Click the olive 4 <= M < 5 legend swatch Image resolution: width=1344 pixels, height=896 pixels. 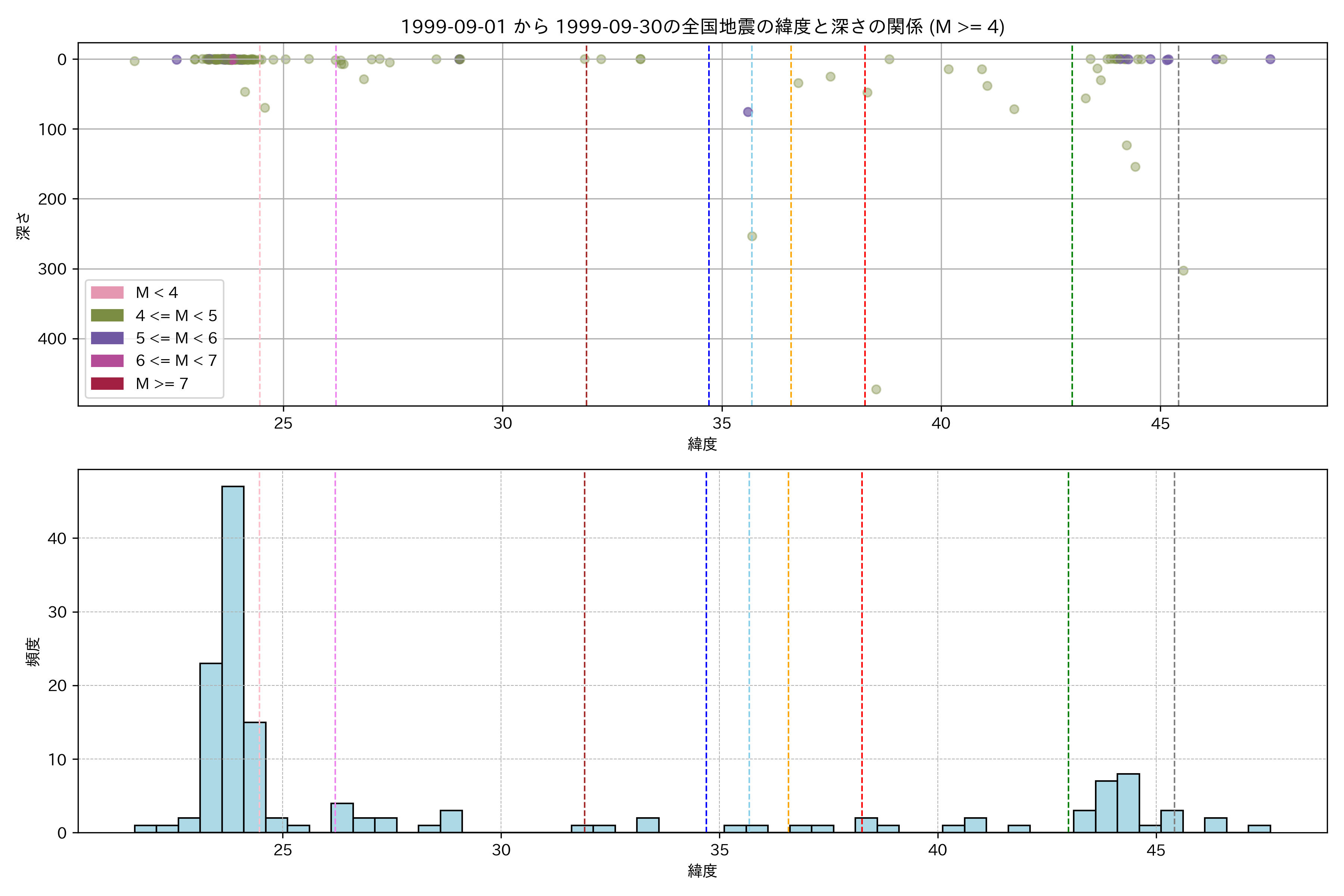107,315
